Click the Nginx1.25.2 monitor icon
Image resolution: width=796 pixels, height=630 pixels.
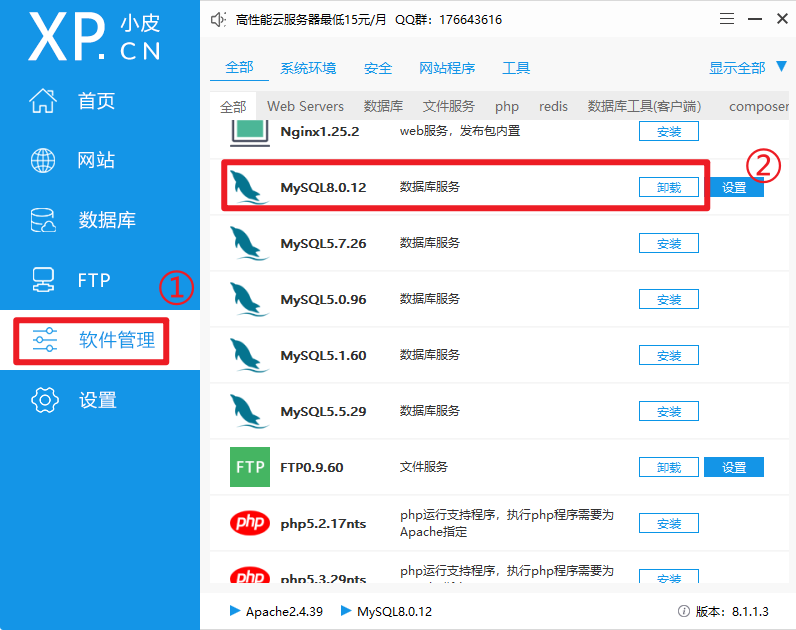pos(250,133)
